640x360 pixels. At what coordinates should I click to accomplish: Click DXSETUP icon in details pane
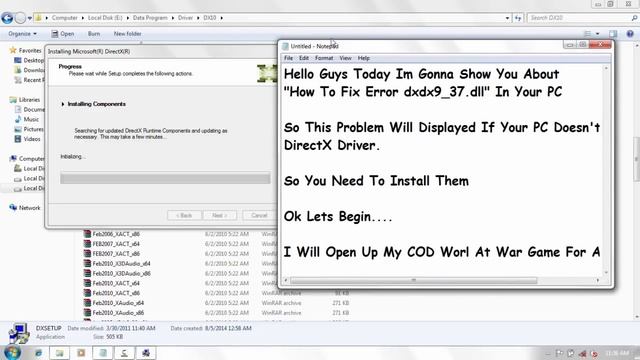[19, 332]
